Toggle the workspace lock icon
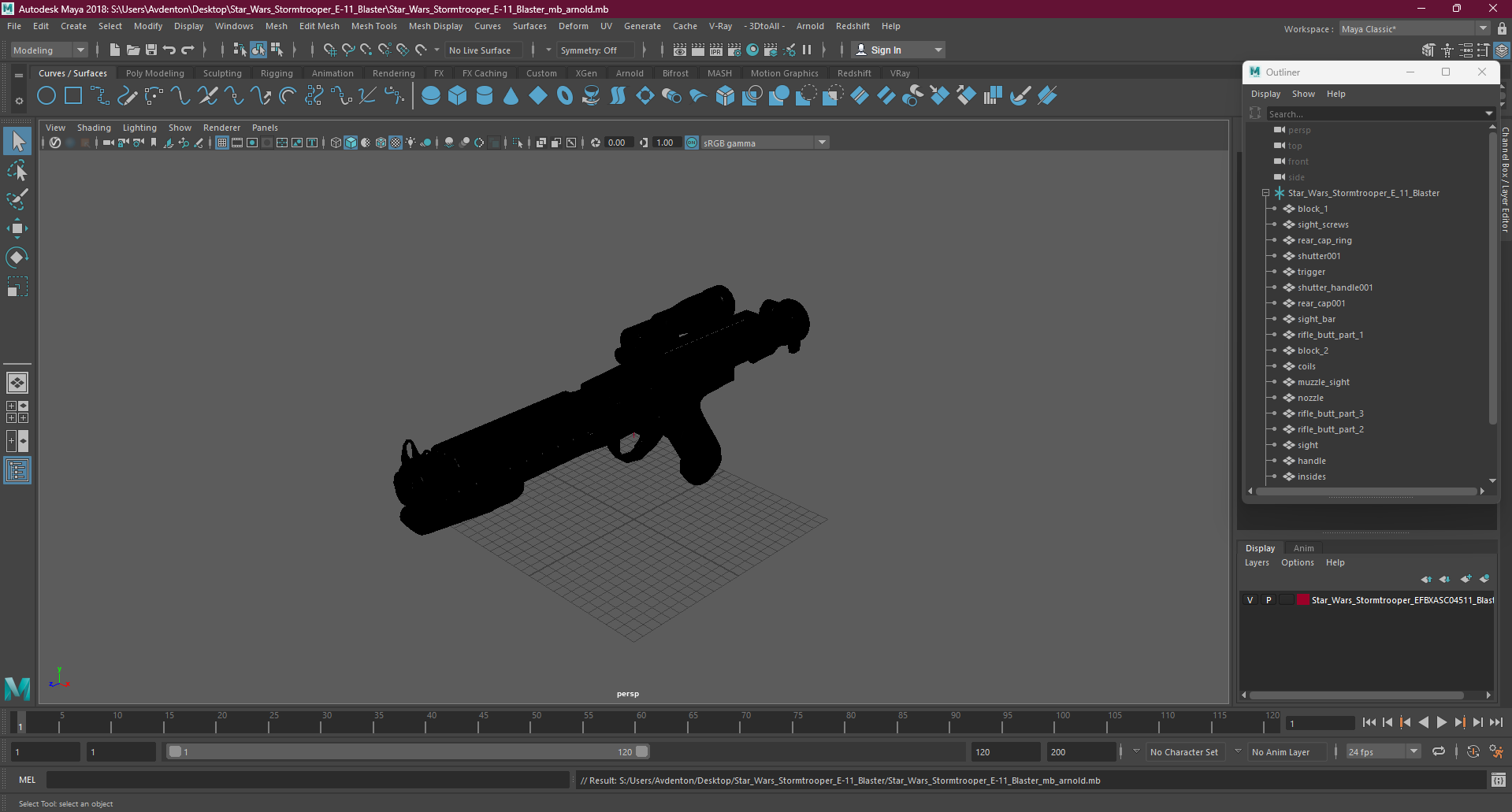Image resolution: width=1512 pixels, height=812 pixels. tap(1502, 28)
